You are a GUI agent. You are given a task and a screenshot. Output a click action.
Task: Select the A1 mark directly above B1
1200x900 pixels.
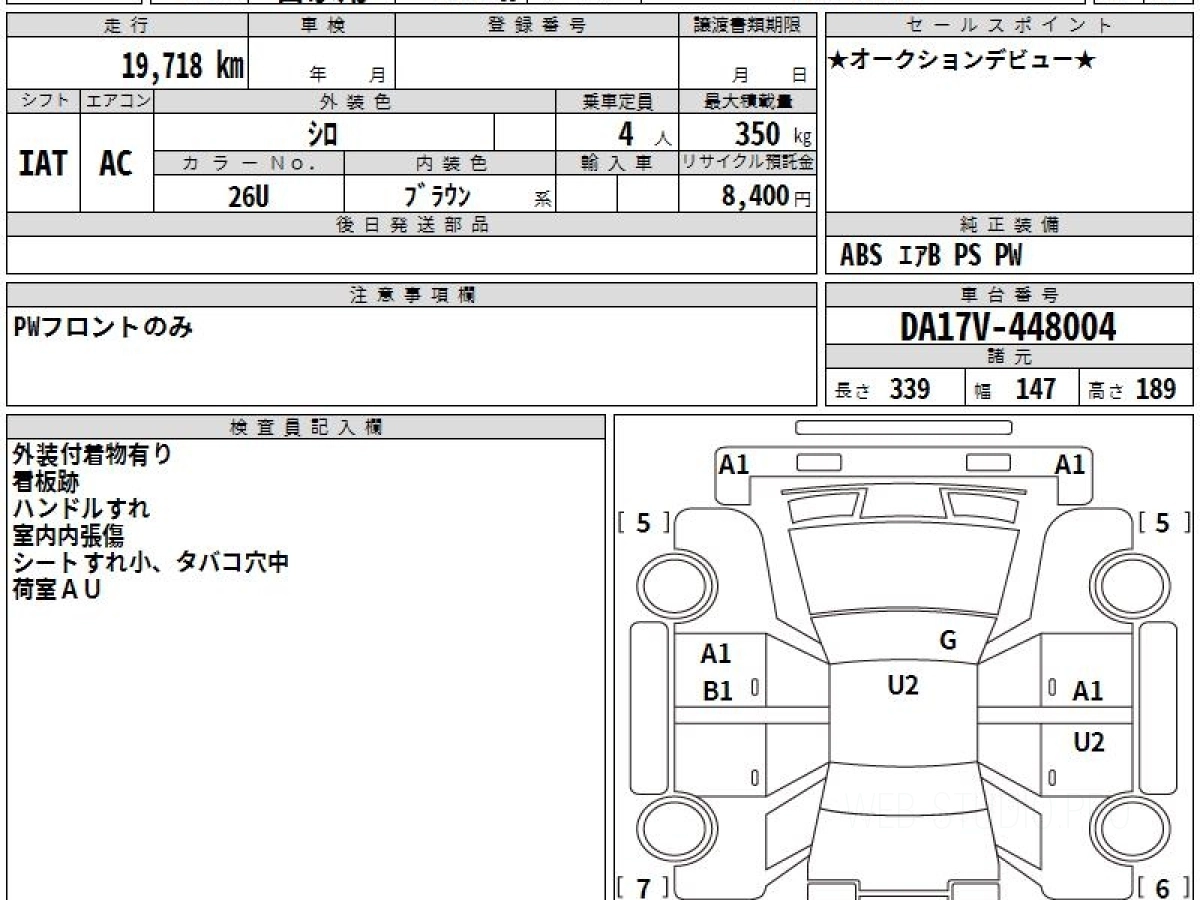(716, 654)
